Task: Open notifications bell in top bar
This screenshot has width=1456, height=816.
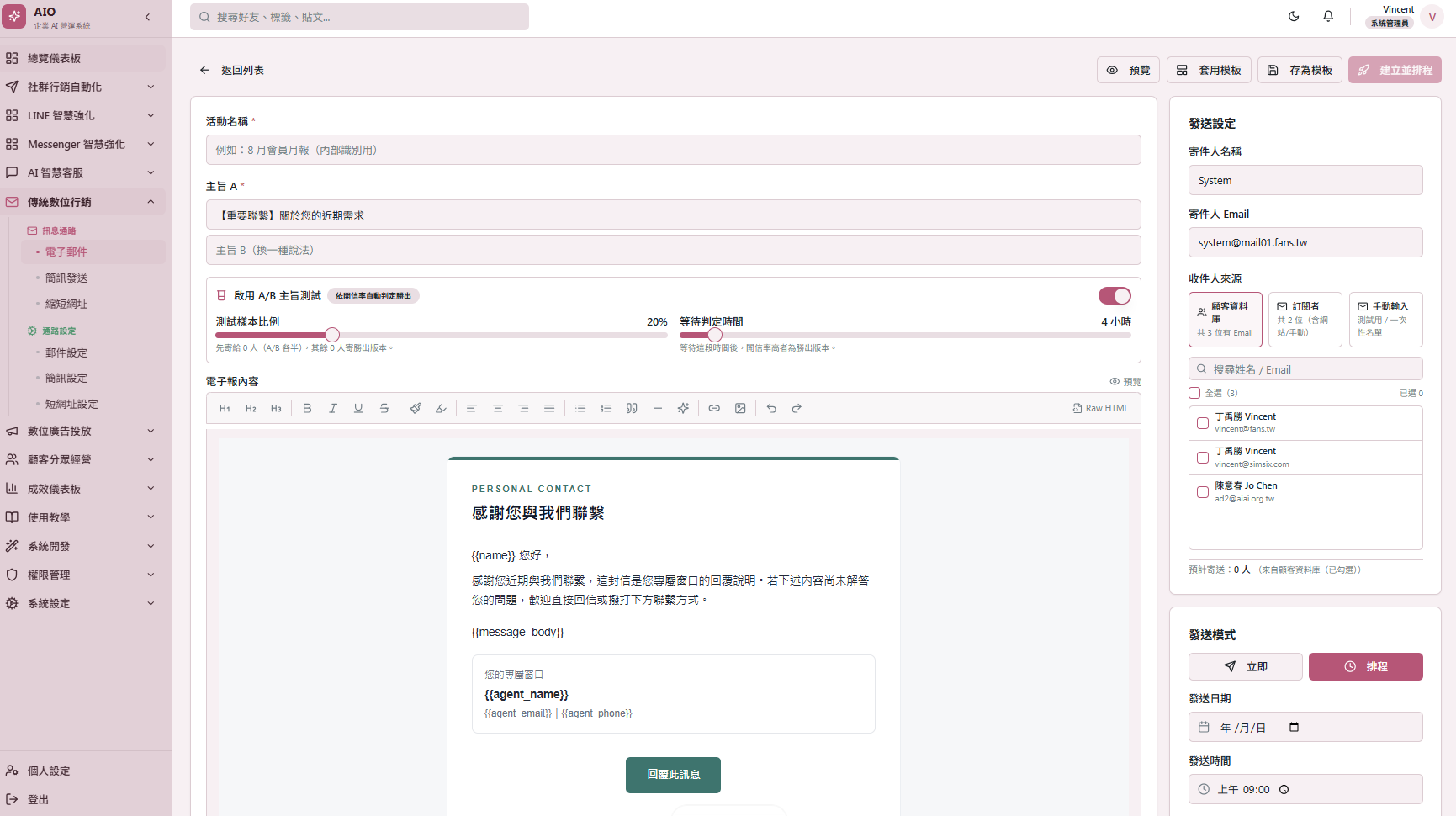Action: [x=1328, y=16]
